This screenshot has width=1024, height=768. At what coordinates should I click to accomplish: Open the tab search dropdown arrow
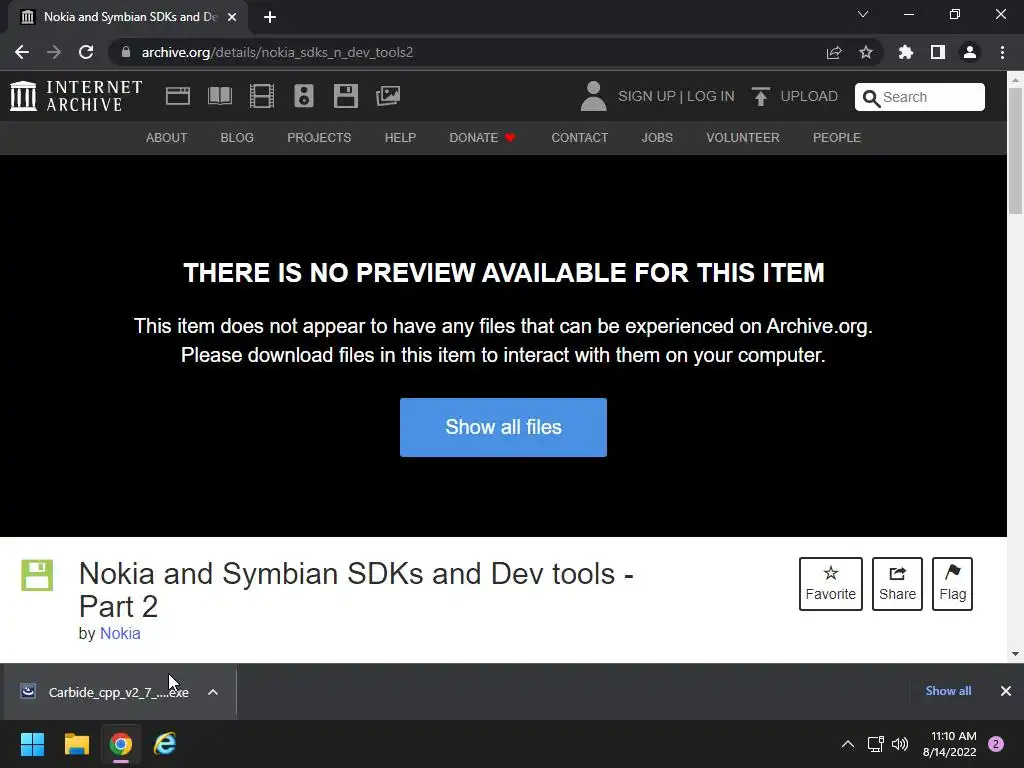(x=863, y=14)
